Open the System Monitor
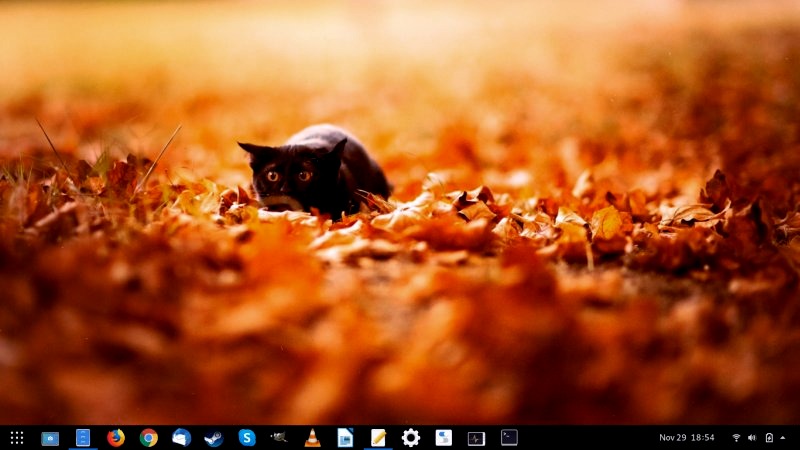800x450 pixels. pyautogui.click(x=476, y=438)
